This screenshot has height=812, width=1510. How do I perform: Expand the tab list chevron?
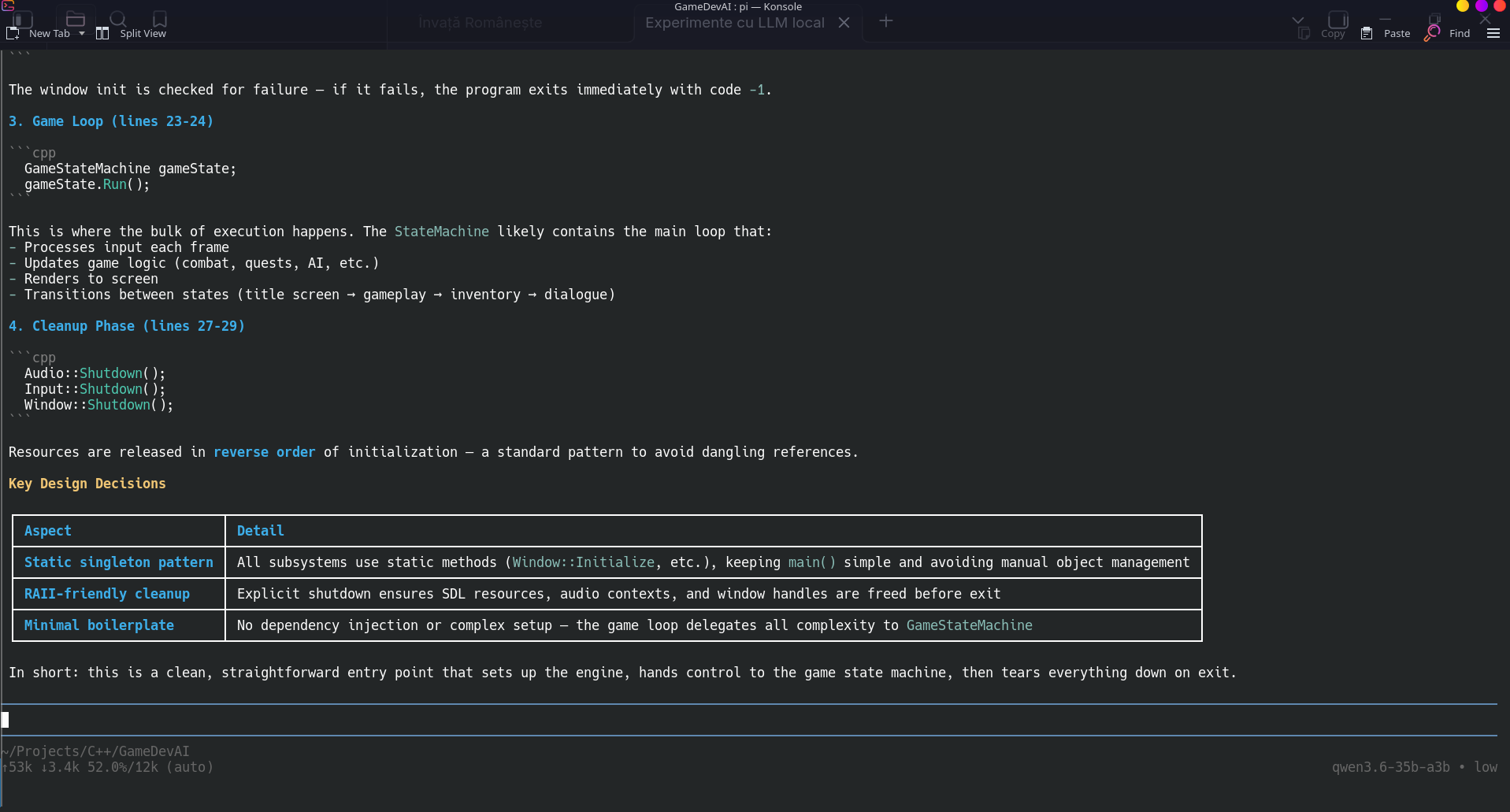click(x=1298, y=20)
